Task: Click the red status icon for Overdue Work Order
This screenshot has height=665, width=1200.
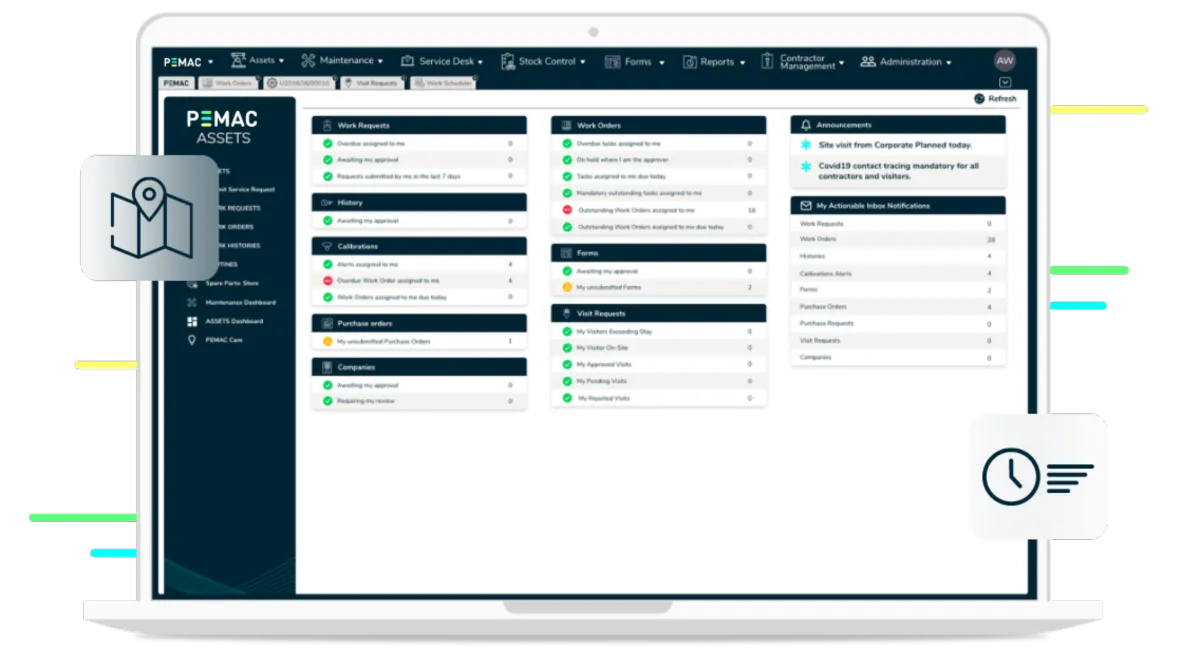Action: click(x=327, y=281)
